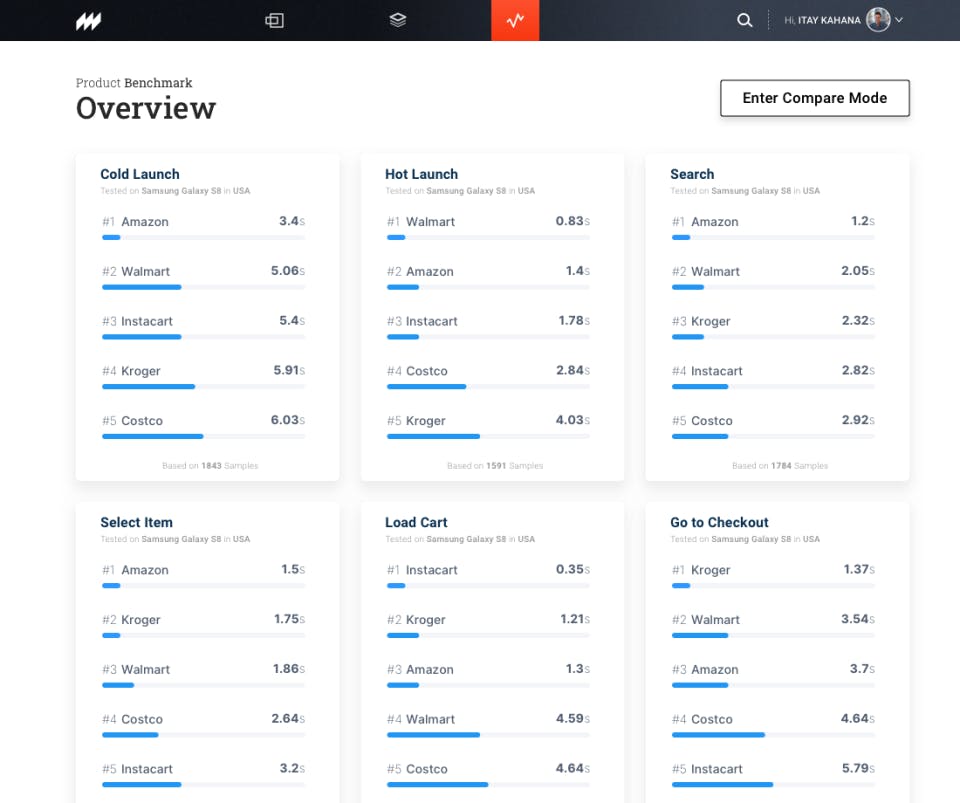Open the Go to Checkout card title
This screenshot has height=803, width=960.
coord(719,523)
